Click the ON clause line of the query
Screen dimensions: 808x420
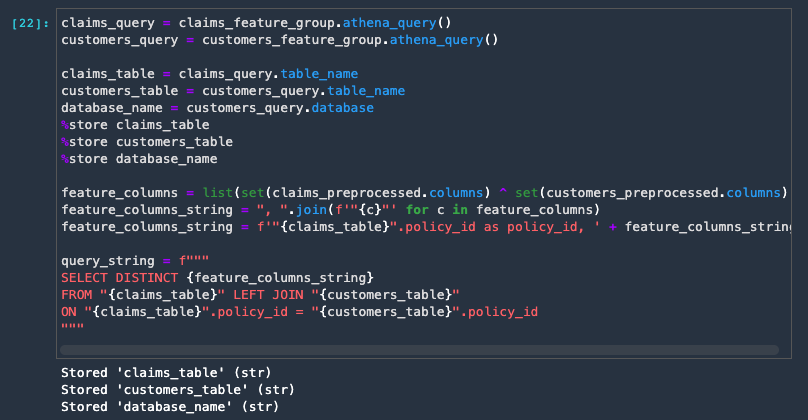tap(299, 312)
